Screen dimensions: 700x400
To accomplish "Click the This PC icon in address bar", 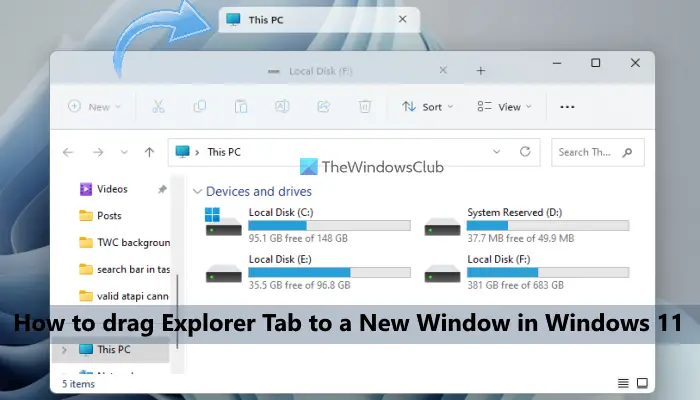I will tap(182, 152).
